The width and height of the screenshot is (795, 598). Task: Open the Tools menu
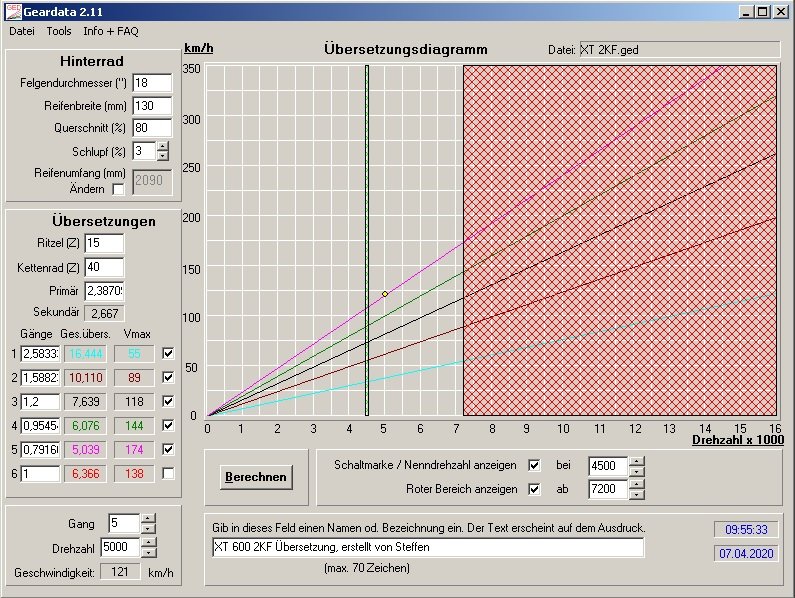click(x=58, y=31)
